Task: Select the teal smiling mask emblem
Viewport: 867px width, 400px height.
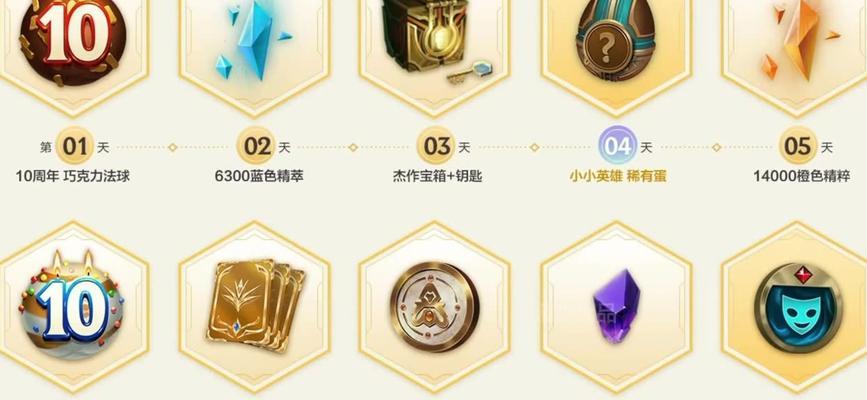Action: (x=798, y=308)
